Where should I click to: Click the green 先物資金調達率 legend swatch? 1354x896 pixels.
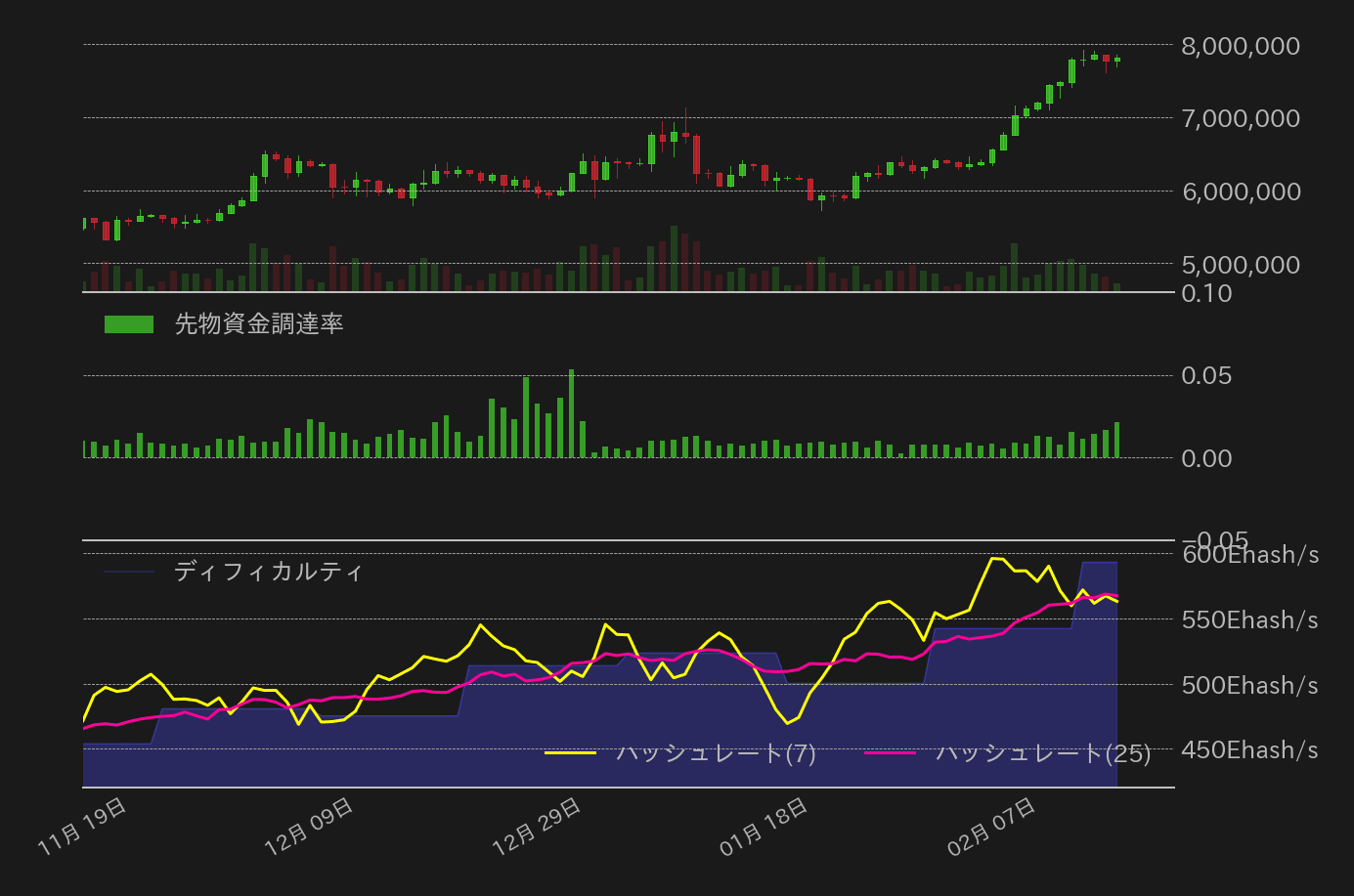pos(129,324)
